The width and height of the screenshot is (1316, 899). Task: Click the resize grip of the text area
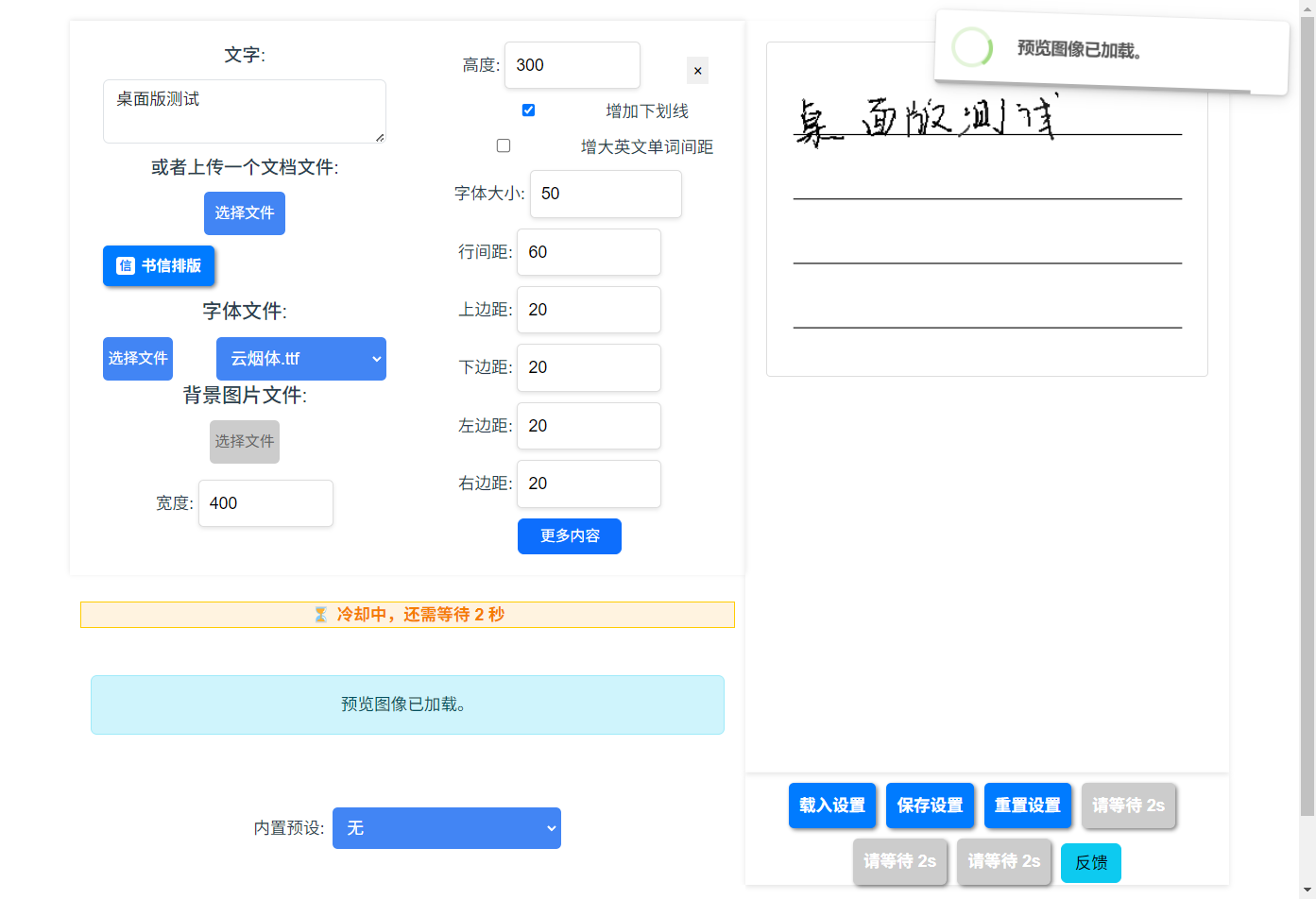tap(380, 137)
